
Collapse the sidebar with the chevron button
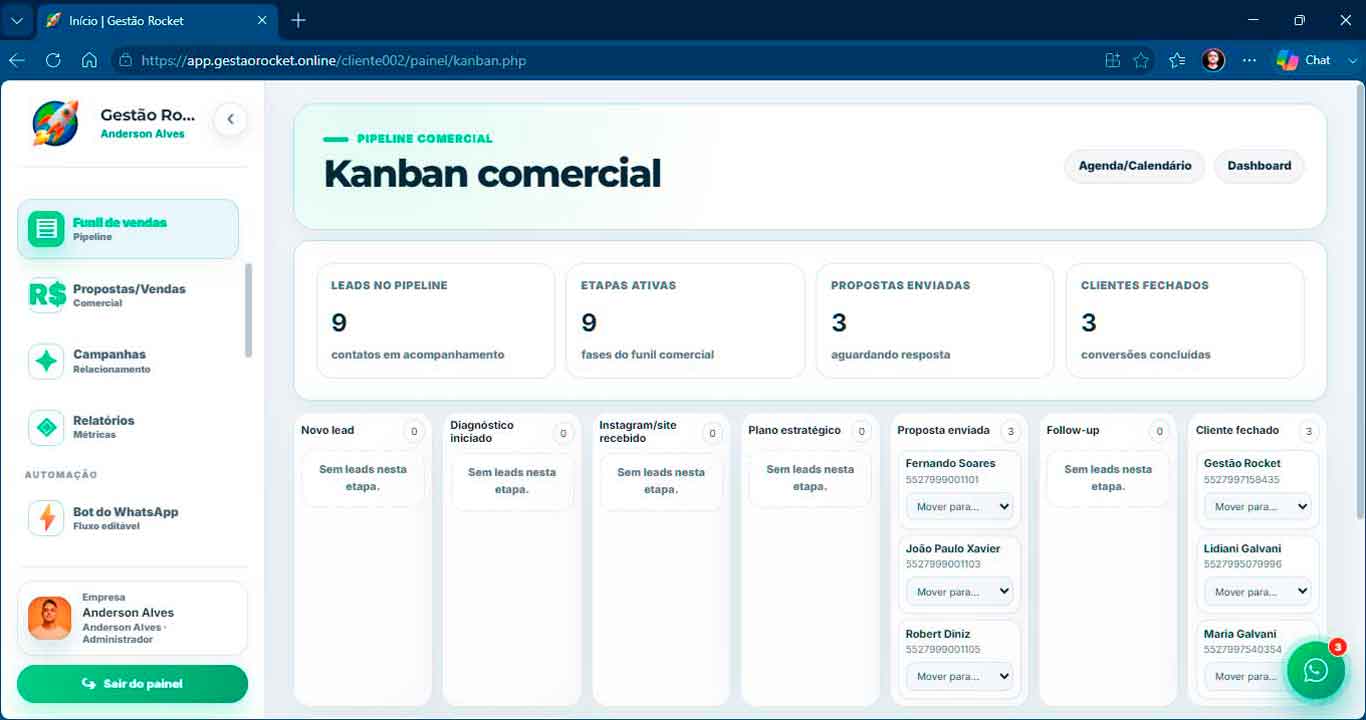[230, 120]
